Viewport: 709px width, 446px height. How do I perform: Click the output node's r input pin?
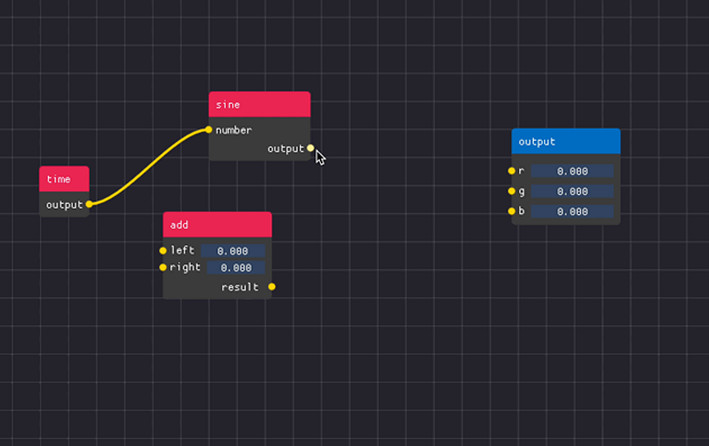point(511,171)
